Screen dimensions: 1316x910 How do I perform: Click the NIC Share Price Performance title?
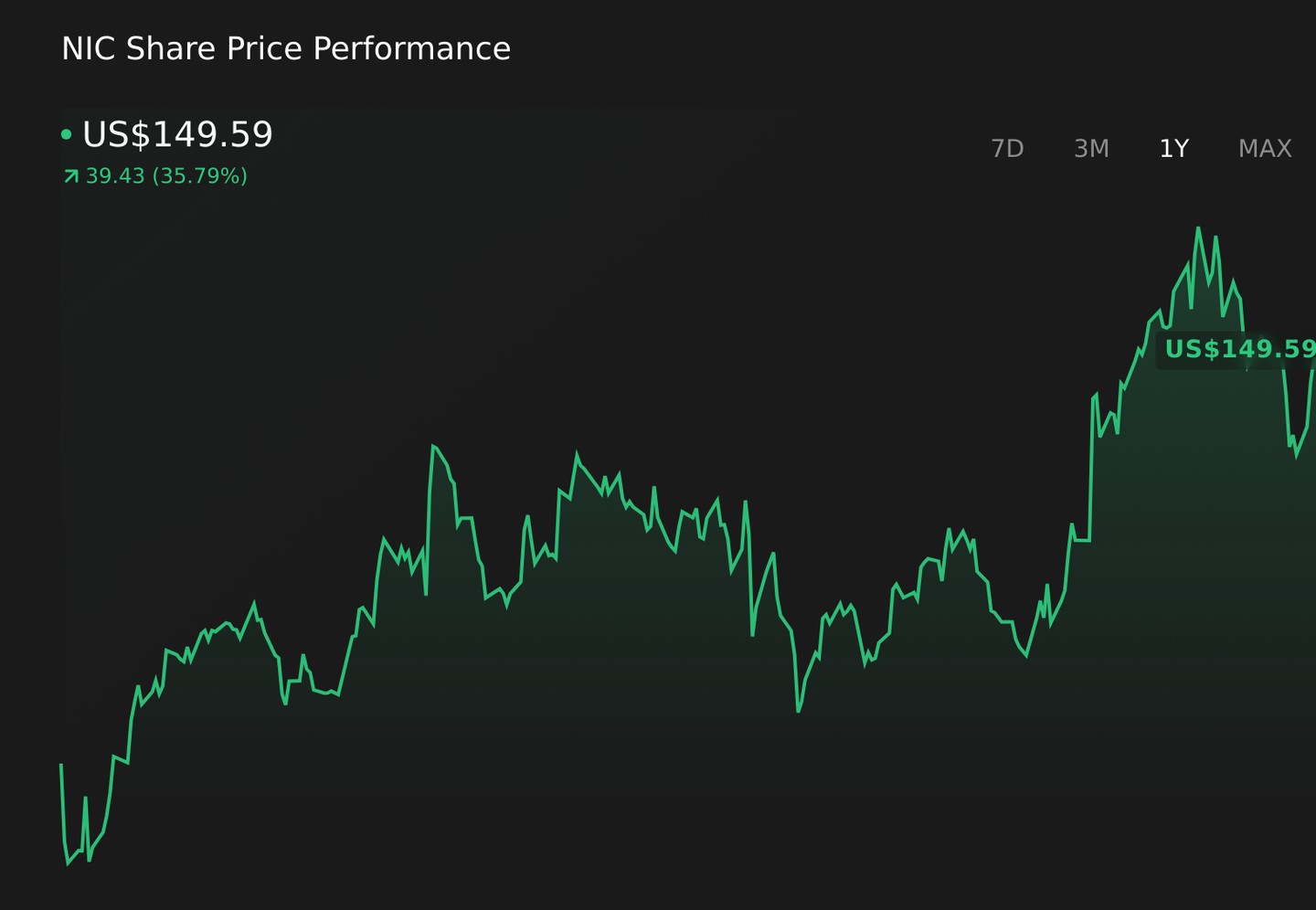(285, 48)
